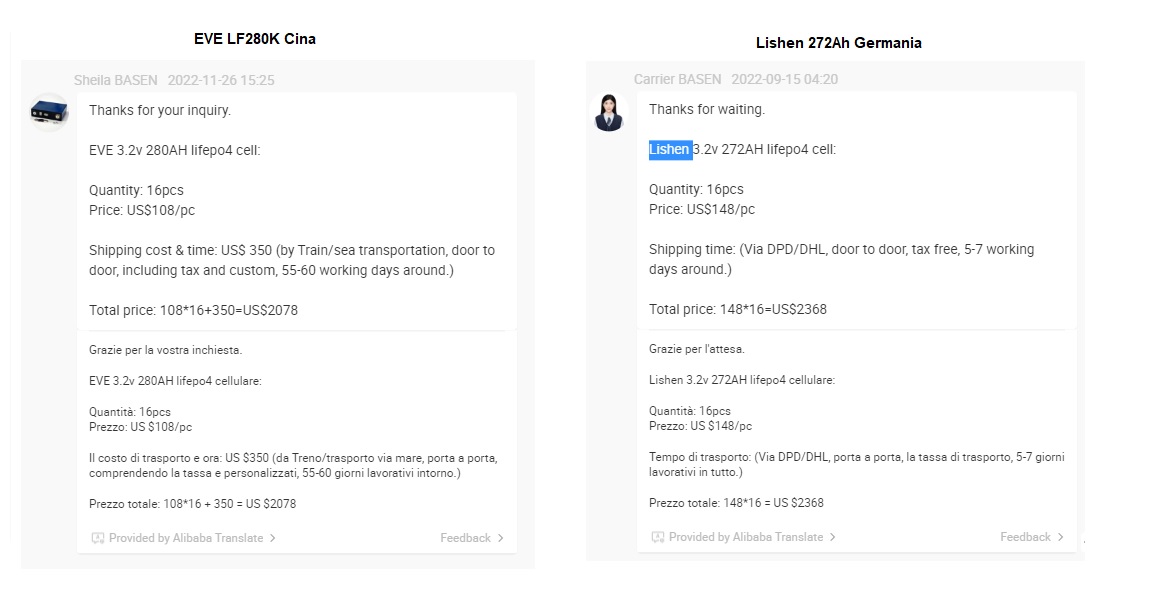Click the 'EVE LF280K Cina' heading
Viewport: 1164px width, 599px height.
pos(255,39)
